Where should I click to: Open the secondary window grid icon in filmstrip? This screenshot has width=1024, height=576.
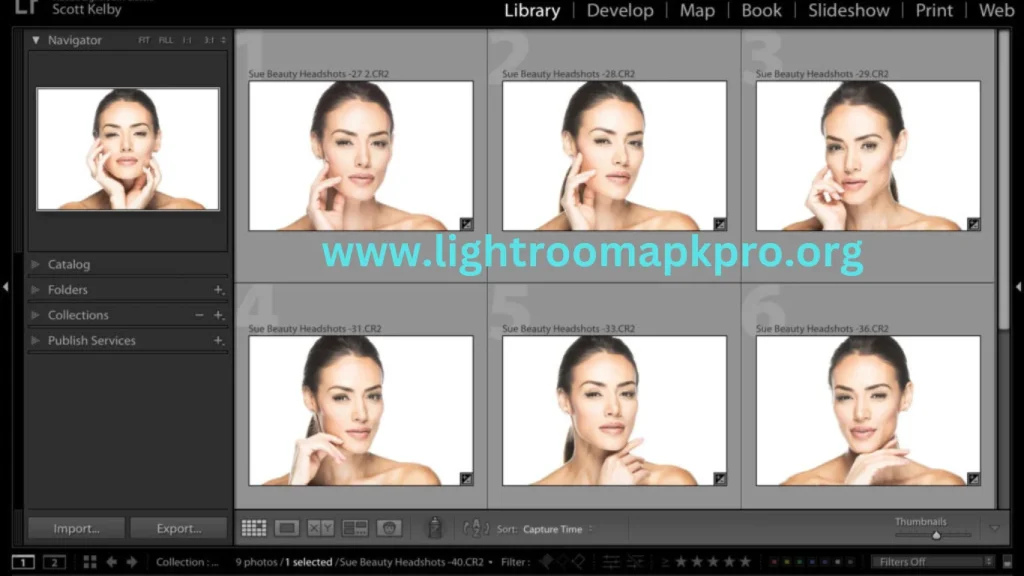[88, 561]
